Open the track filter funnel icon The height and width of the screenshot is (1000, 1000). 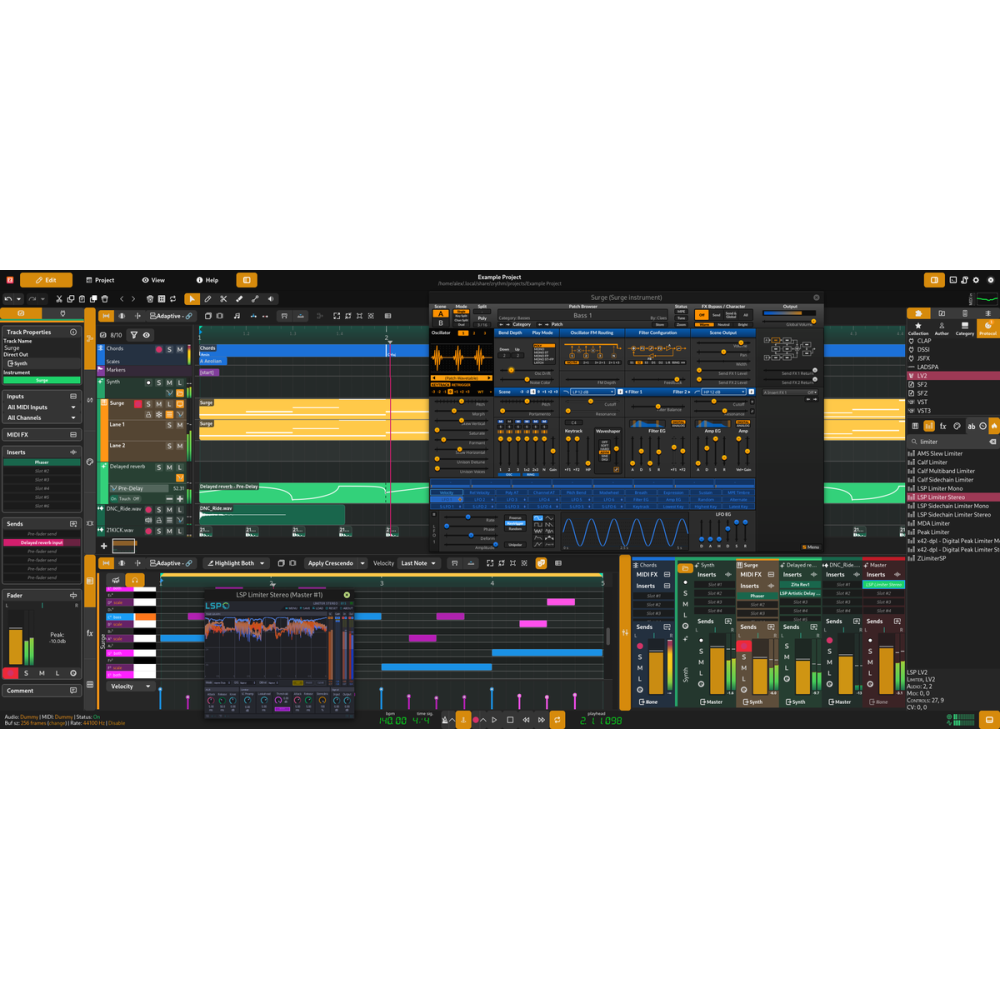click(x=134, y=335)
